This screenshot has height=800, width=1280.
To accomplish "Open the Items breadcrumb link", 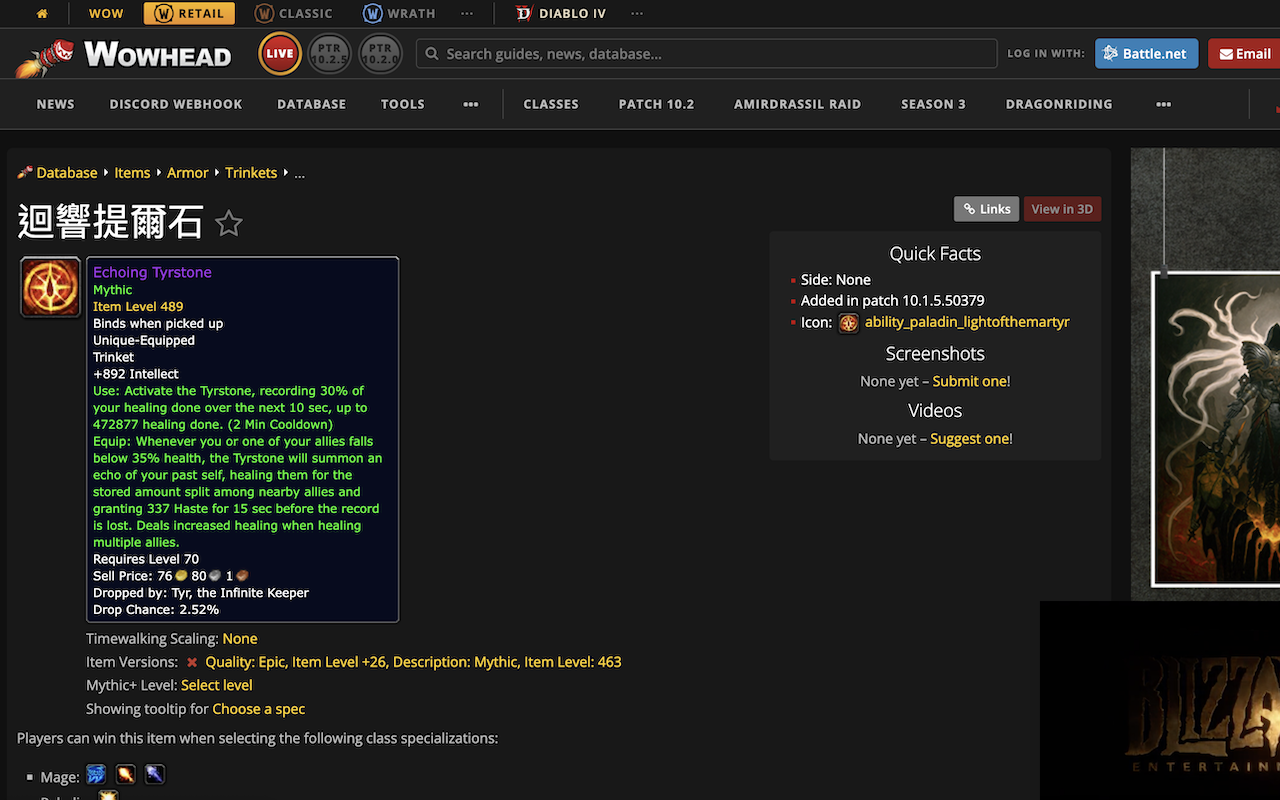I will (132, 173).
